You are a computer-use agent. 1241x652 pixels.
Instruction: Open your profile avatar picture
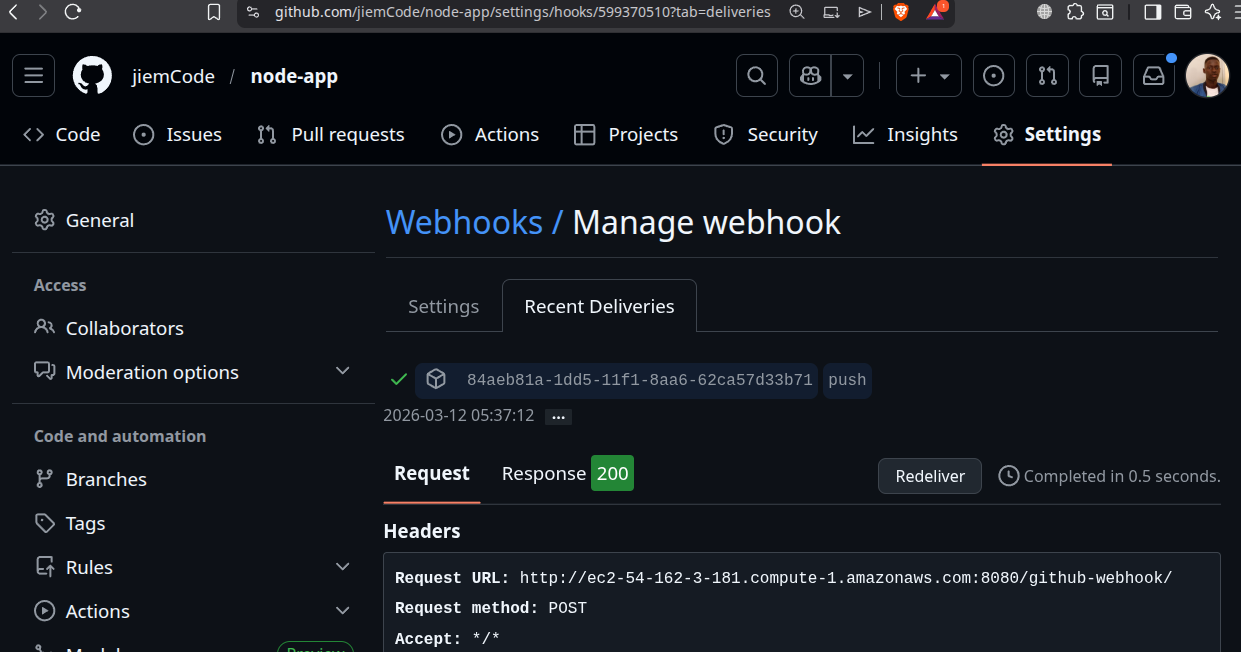(1207, 75)
